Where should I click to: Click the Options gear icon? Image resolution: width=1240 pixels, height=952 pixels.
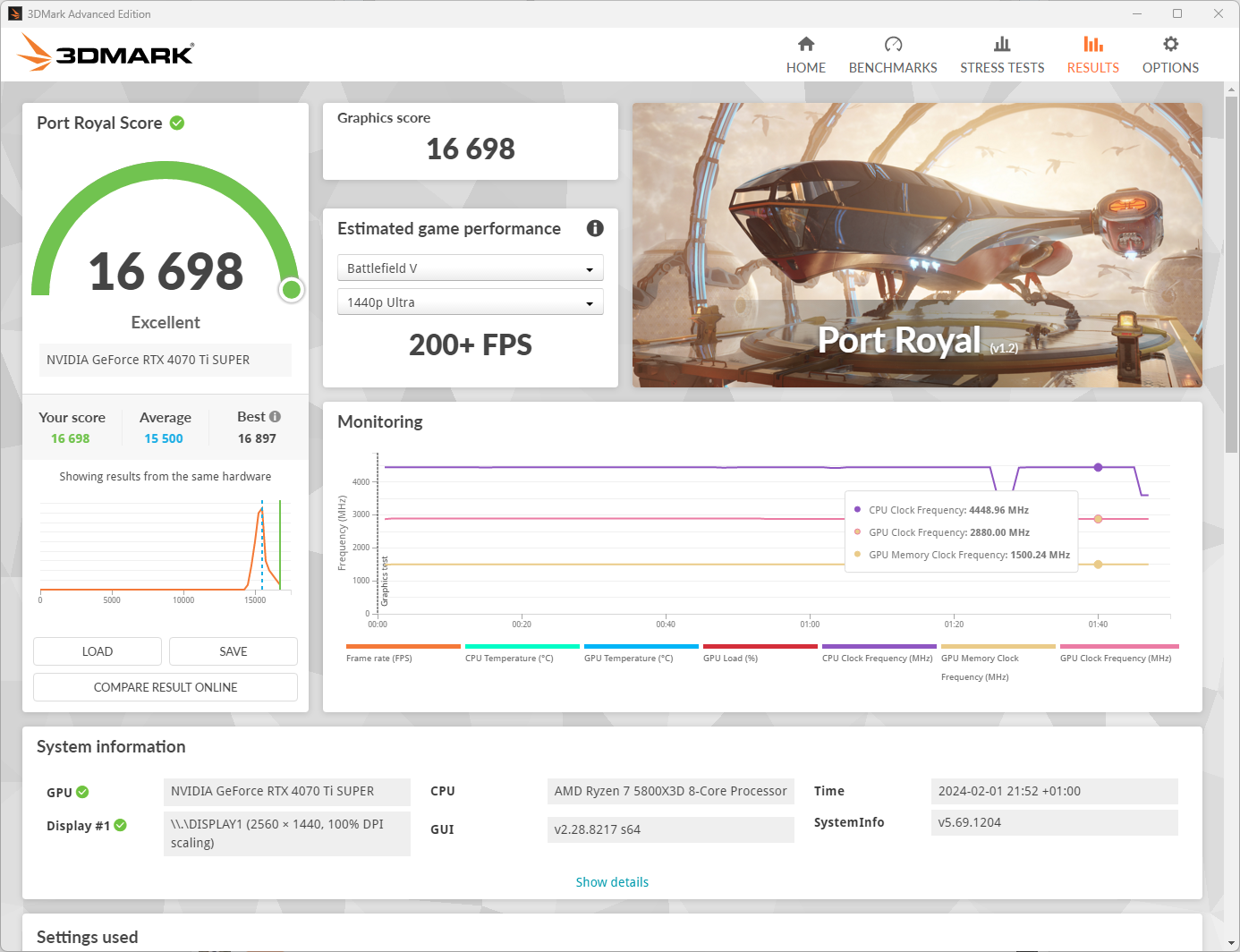pos(1170,44)
